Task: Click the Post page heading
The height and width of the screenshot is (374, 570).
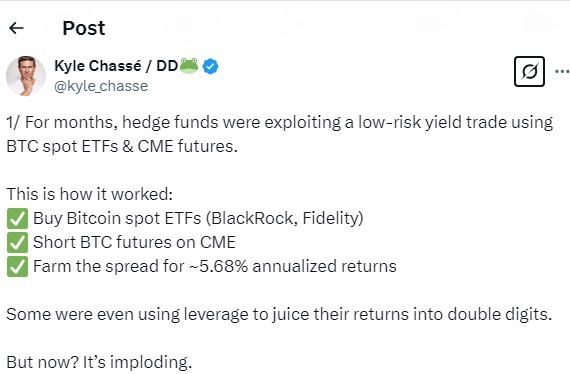Action: click(84, 28)
